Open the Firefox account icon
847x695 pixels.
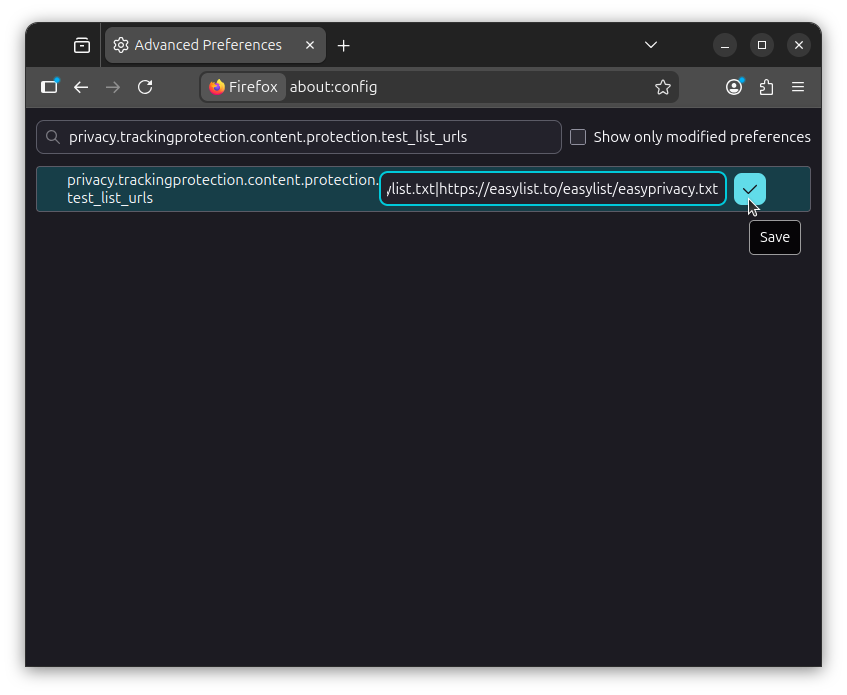[734, 87]
